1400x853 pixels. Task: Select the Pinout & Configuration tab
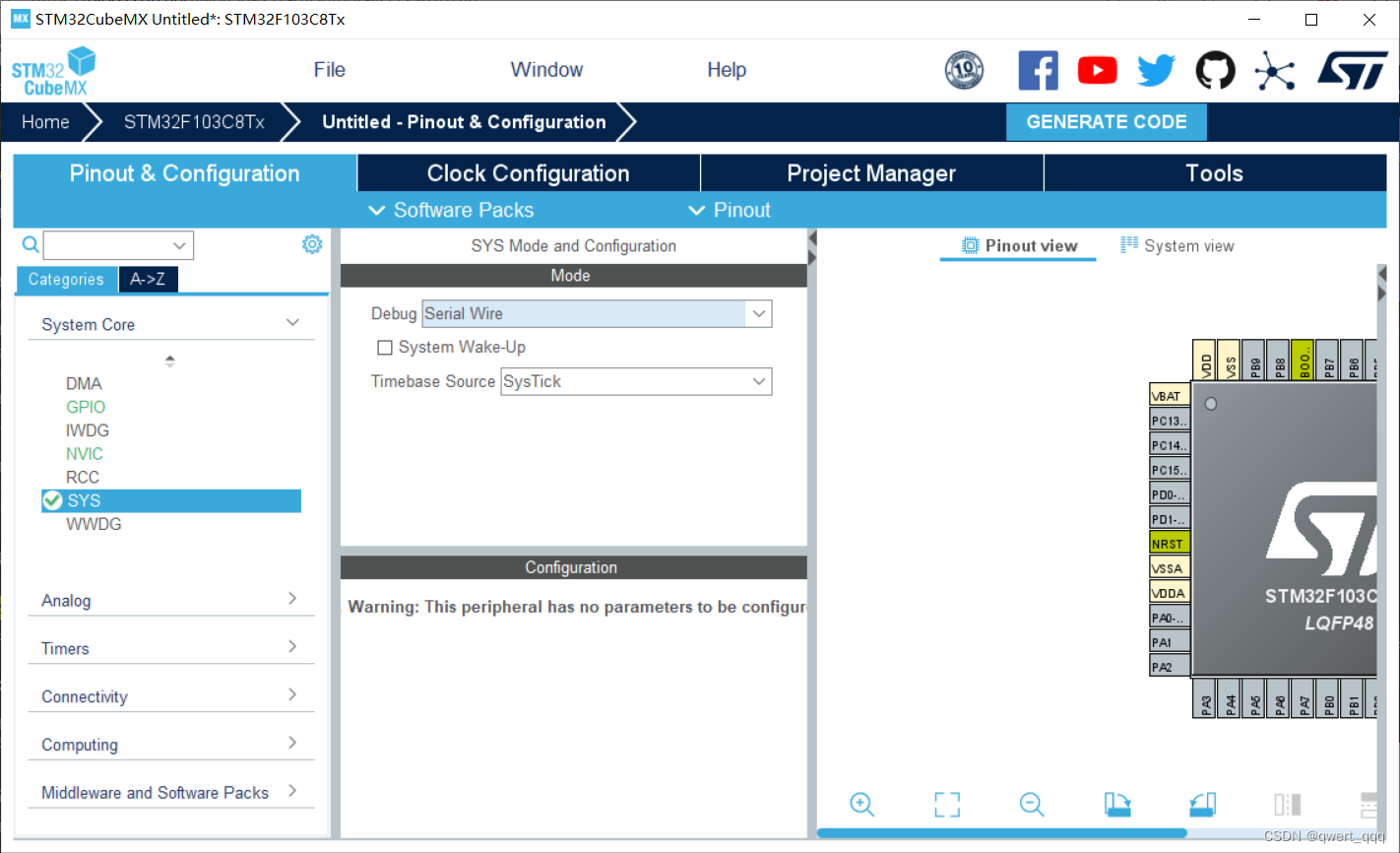pyautogui.click(x=185, y=173)
